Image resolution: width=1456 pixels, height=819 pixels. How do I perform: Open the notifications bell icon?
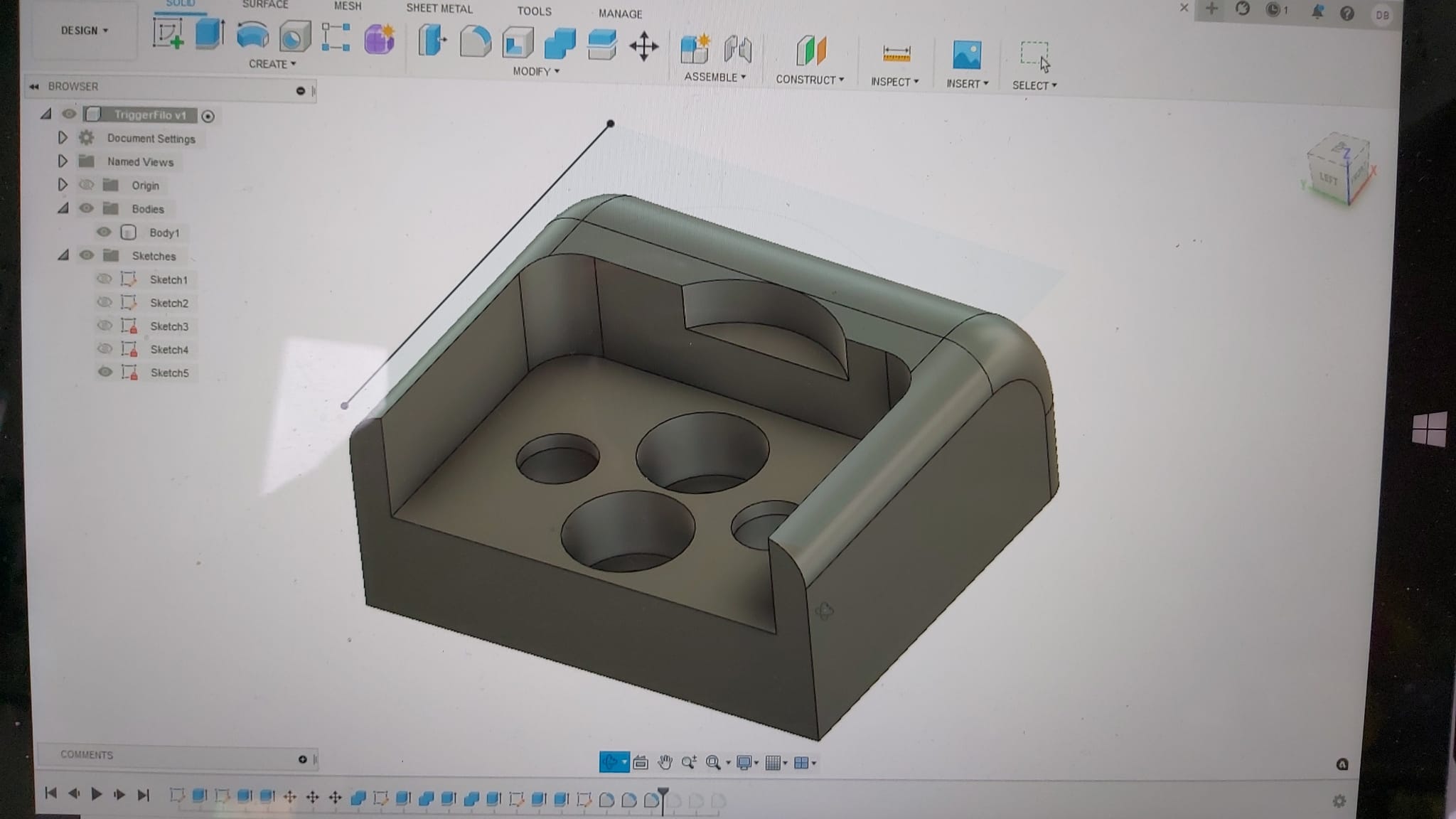point(1317,11)
